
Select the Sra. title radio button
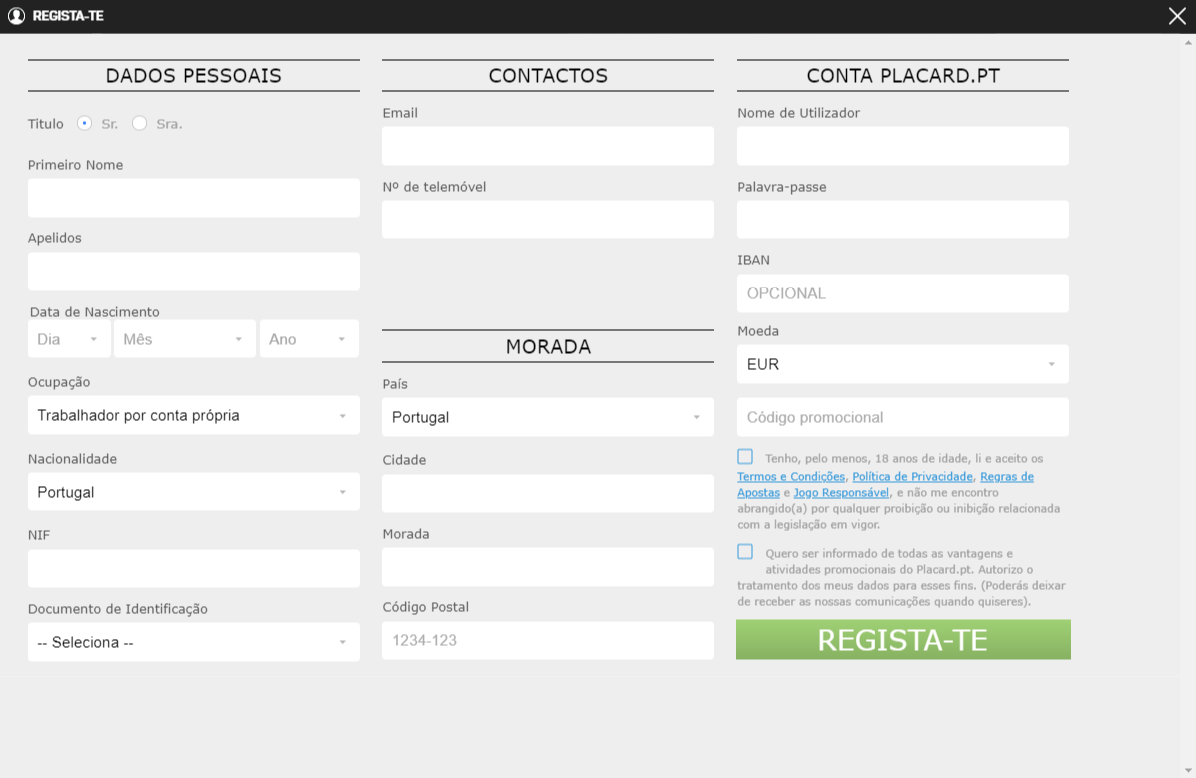140,124
